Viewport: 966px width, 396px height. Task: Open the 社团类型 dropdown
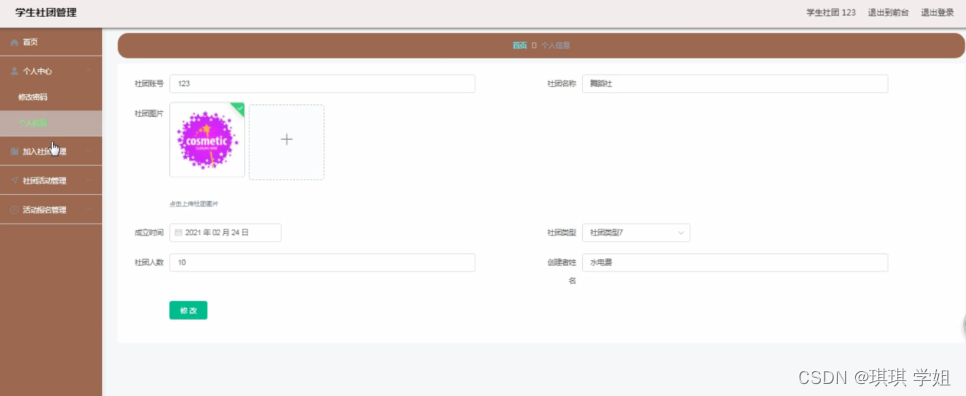(x=636, y=233)
